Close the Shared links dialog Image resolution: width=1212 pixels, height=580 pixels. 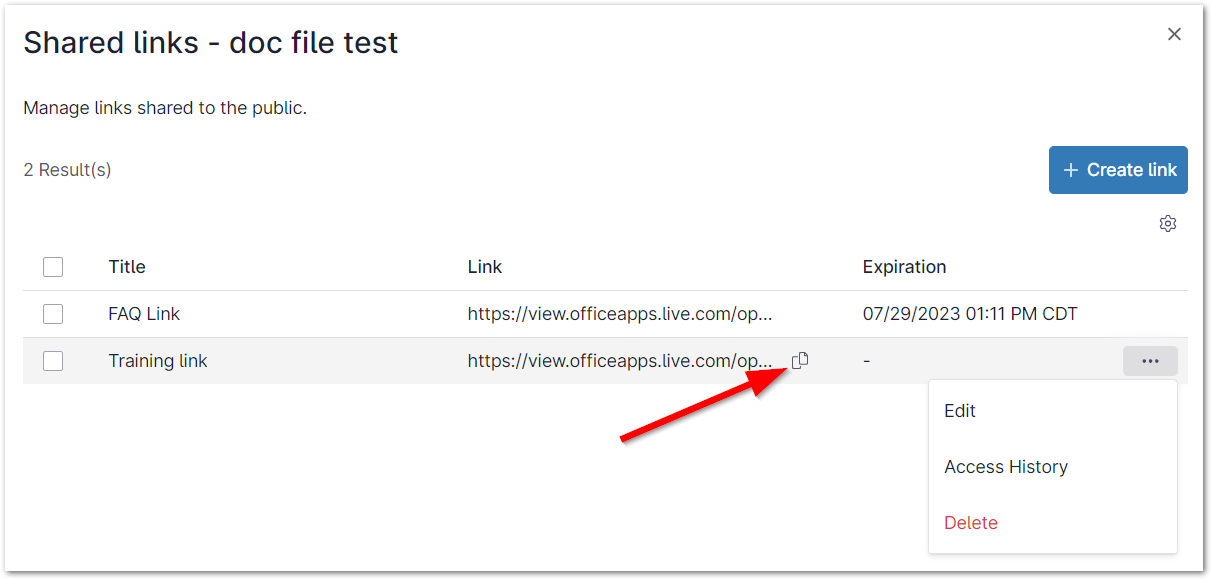point(1174,34)
